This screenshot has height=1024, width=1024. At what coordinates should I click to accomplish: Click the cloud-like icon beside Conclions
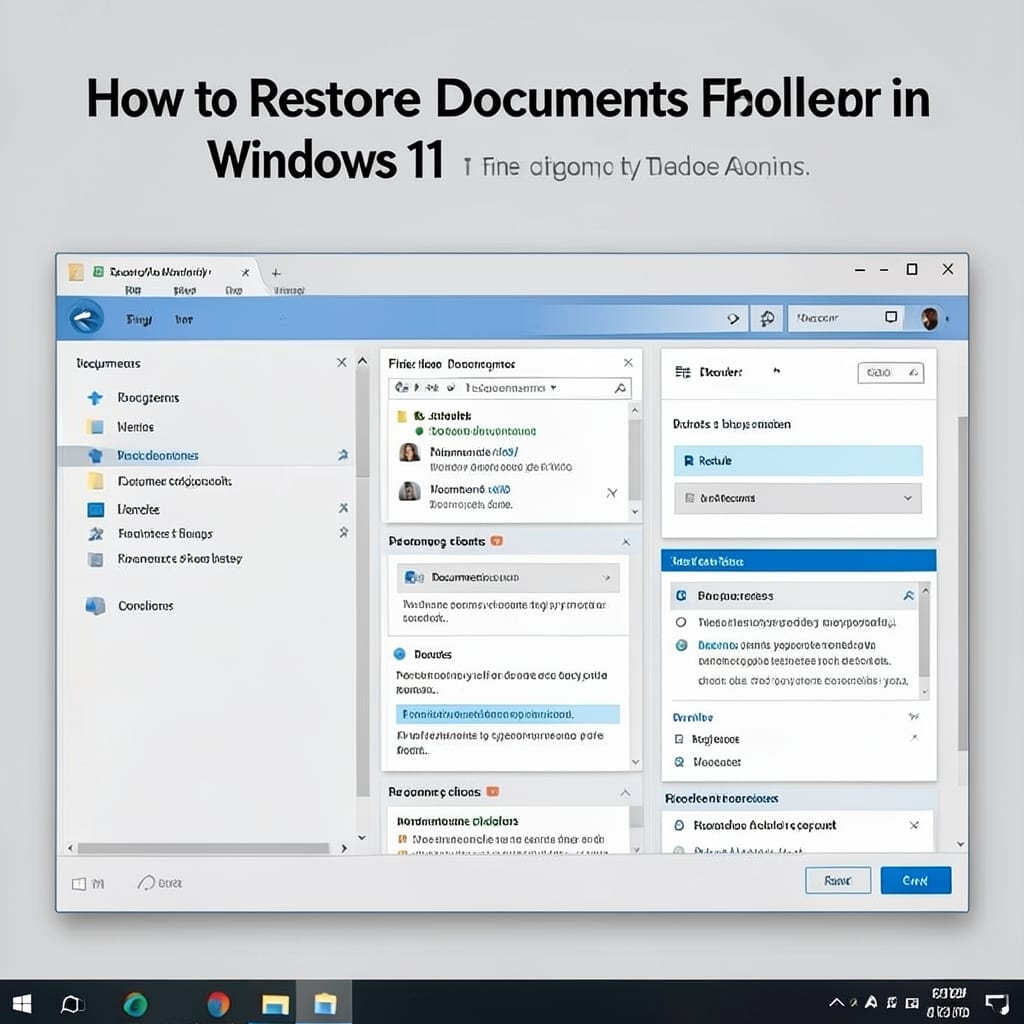95,605
